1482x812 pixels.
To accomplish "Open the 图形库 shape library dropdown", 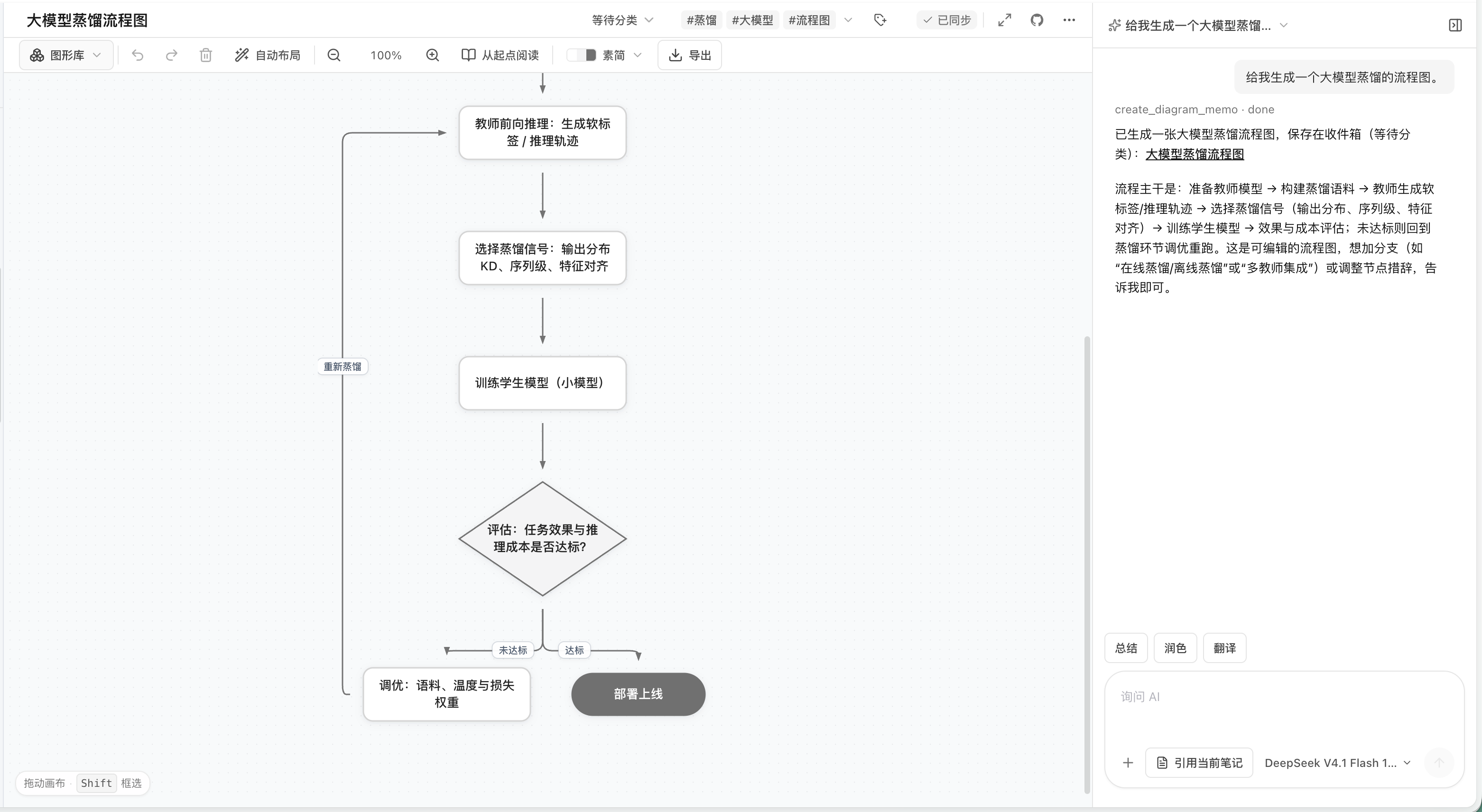I will point(66,55).
